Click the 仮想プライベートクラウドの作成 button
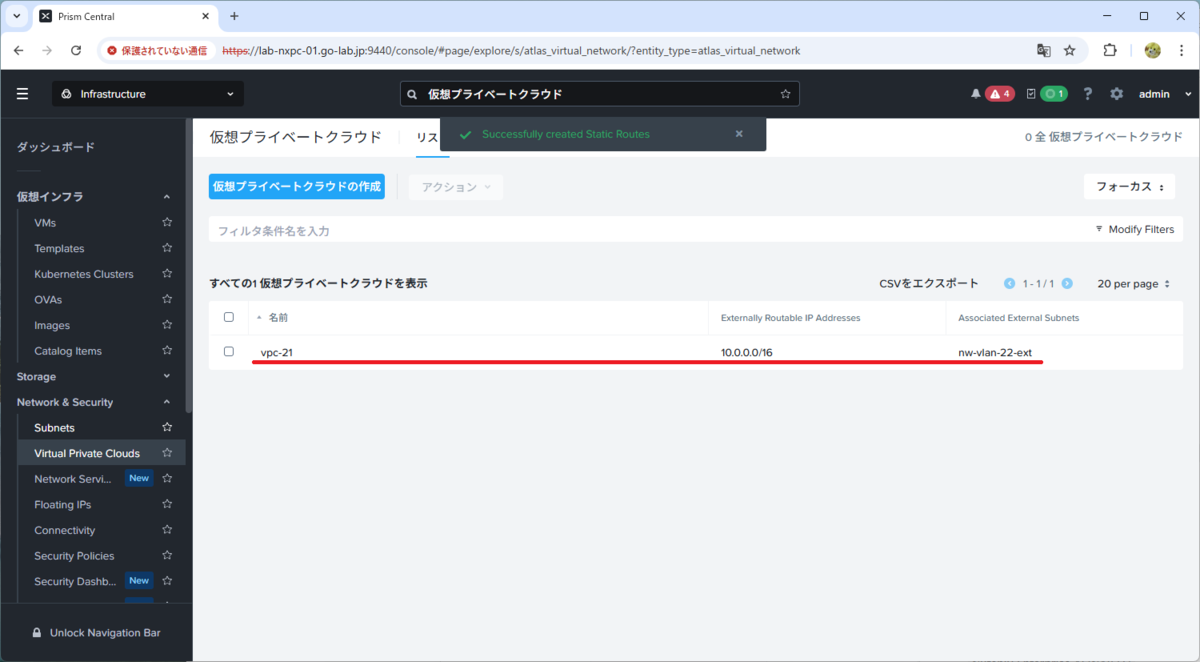 point(297,187)
